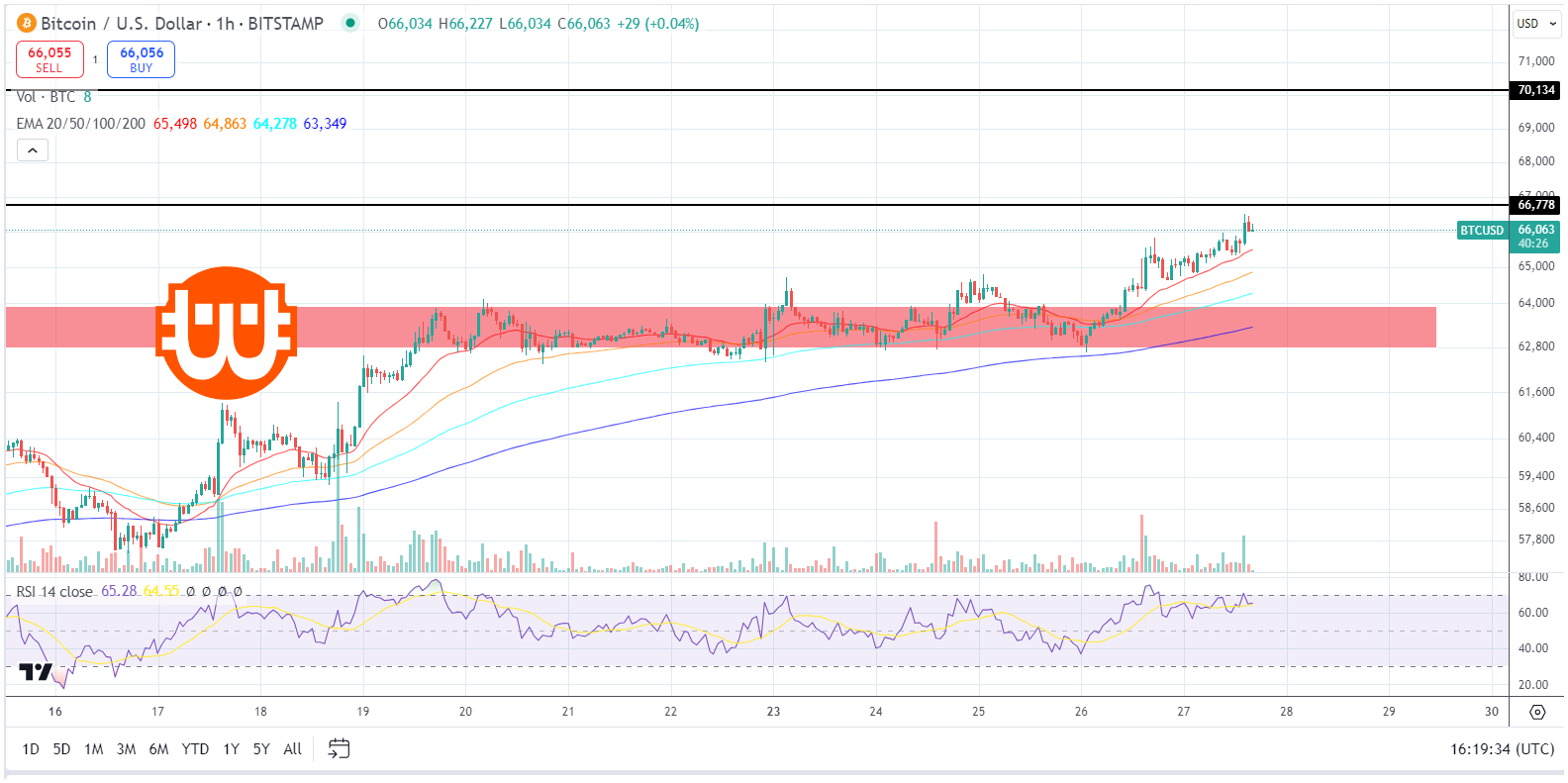
Task: Switch date range to 1D
Action: (x=31, y=748)
